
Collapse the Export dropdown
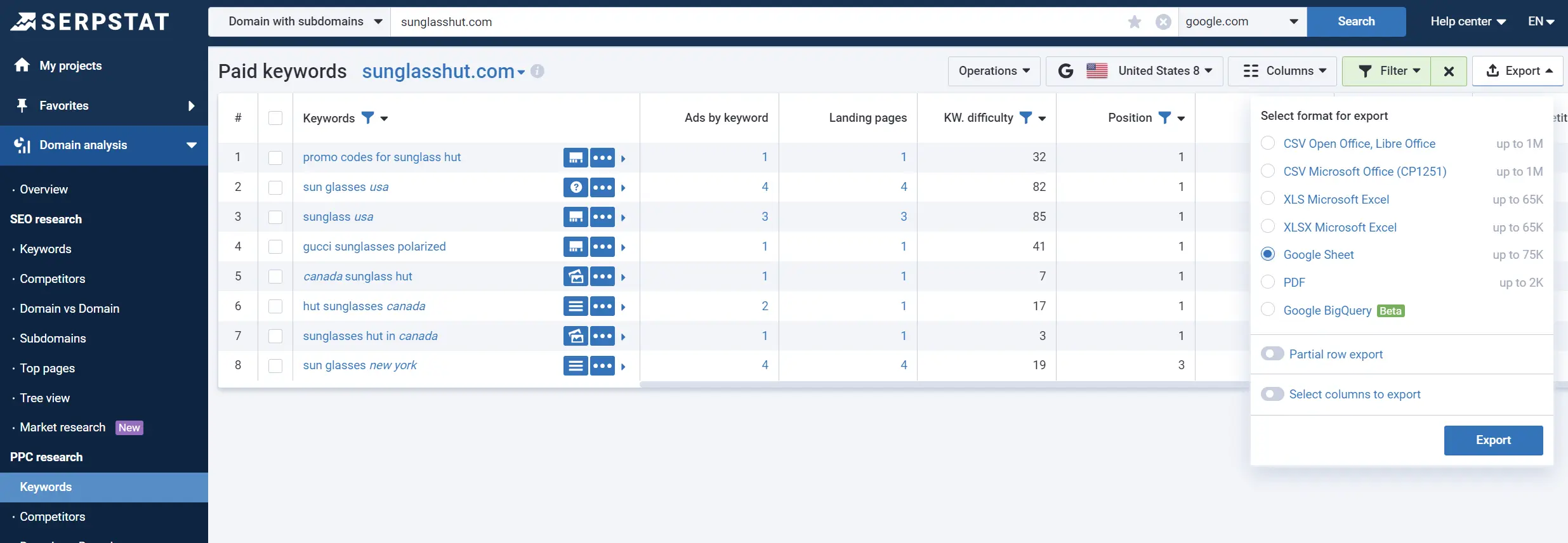pyautogui.click(x=1518, y=71)
